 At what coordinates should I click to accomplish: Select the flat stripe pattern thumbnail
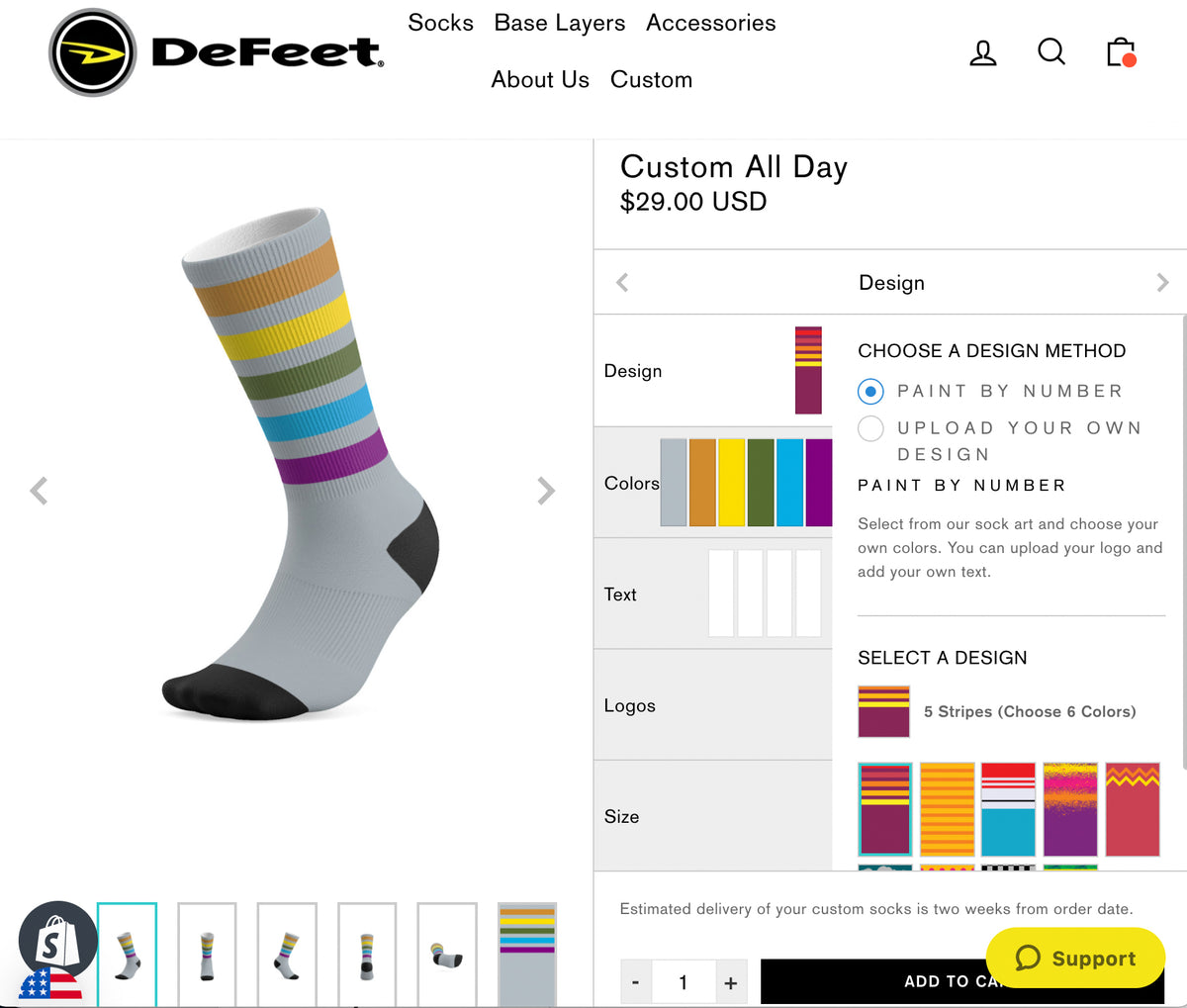coord(526,954)
